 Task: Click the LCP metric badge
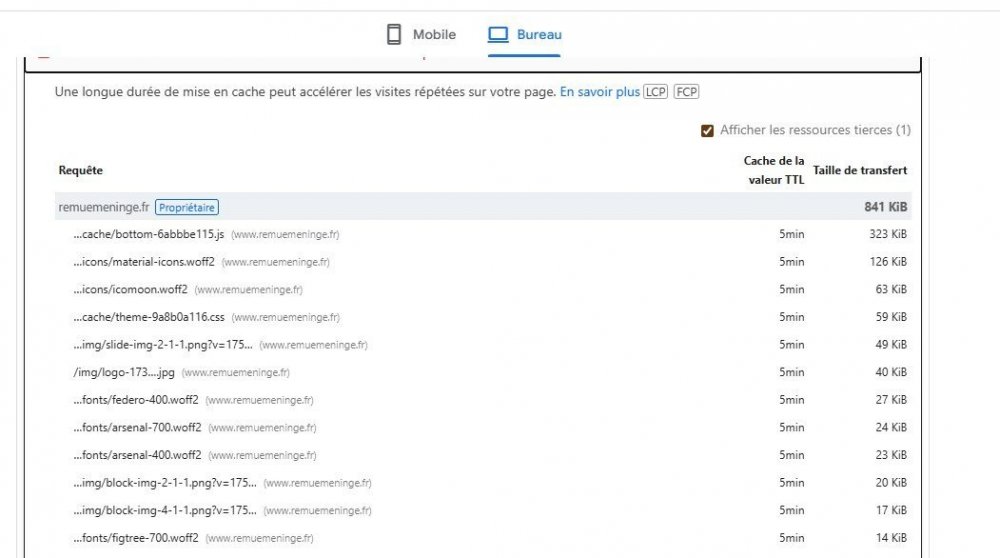tap(656, 92)
